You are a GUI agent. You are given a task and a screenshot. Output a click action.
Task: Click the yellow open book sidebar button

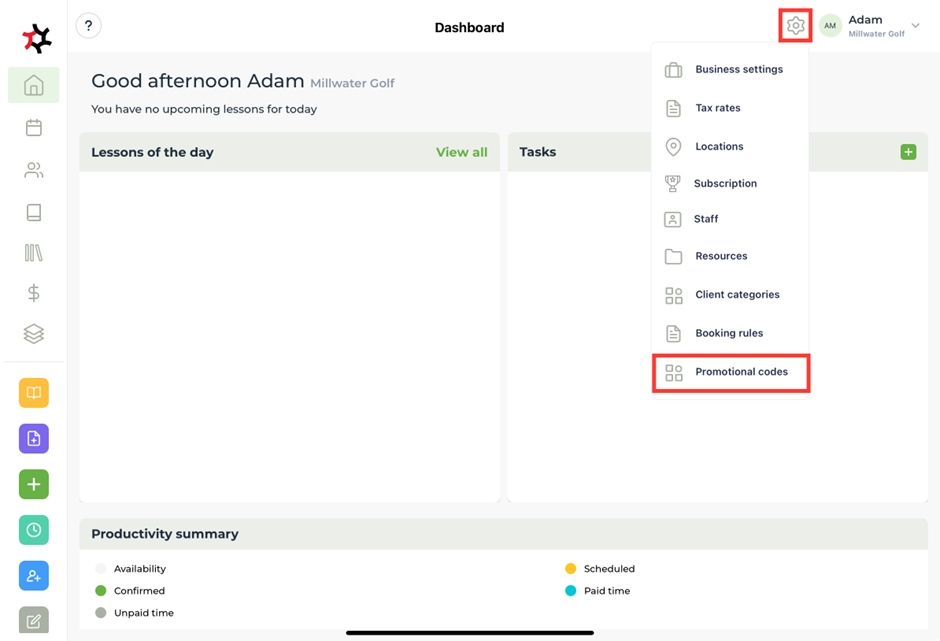coord(34,393)
